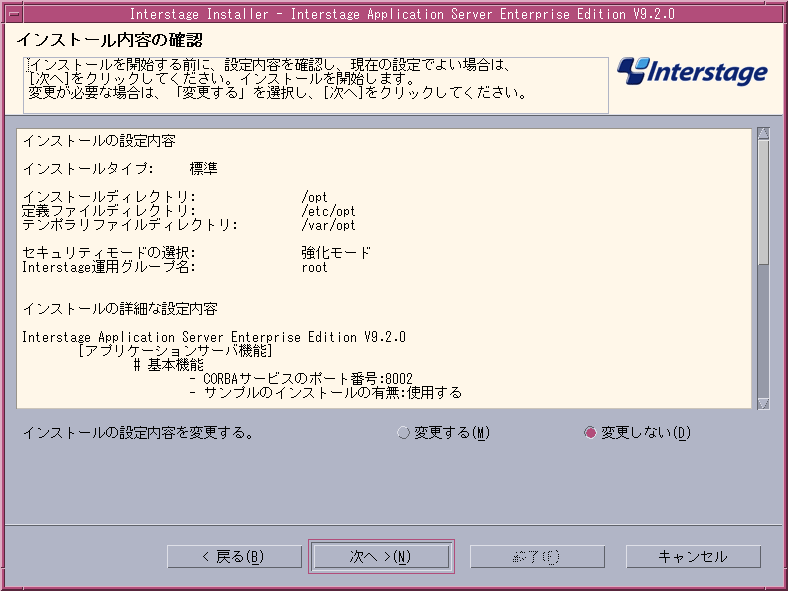Click the [アプリケーションサーバ機能] line
The height and width of the screenshot is (591, 788).
coord(175,350)
